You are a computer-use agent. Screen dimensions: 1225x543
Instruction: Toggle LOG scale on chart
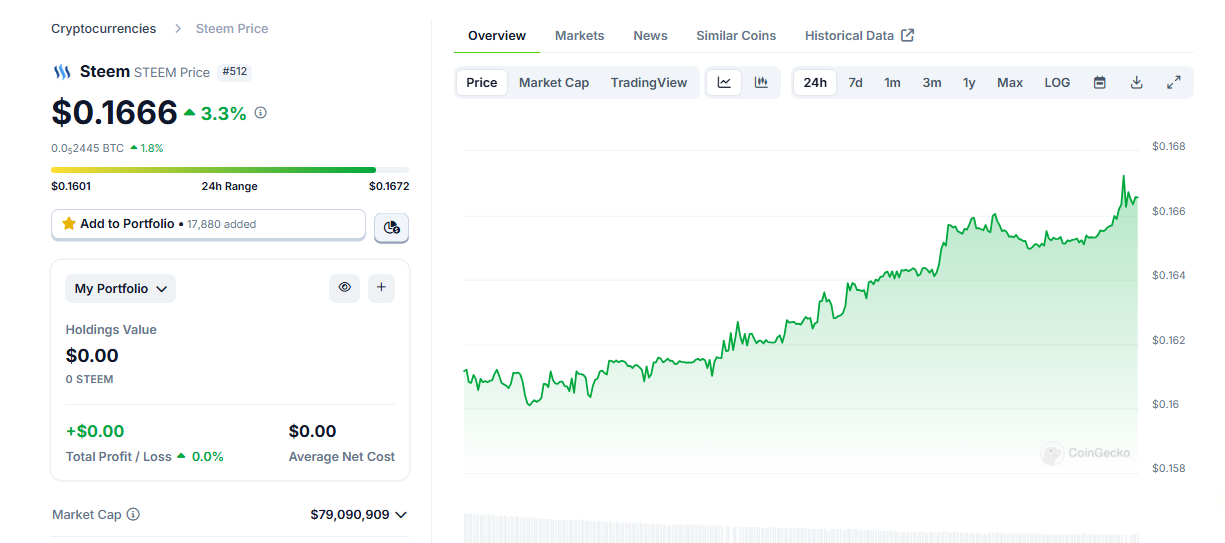pyautogui.click(x=1057, y=83)
